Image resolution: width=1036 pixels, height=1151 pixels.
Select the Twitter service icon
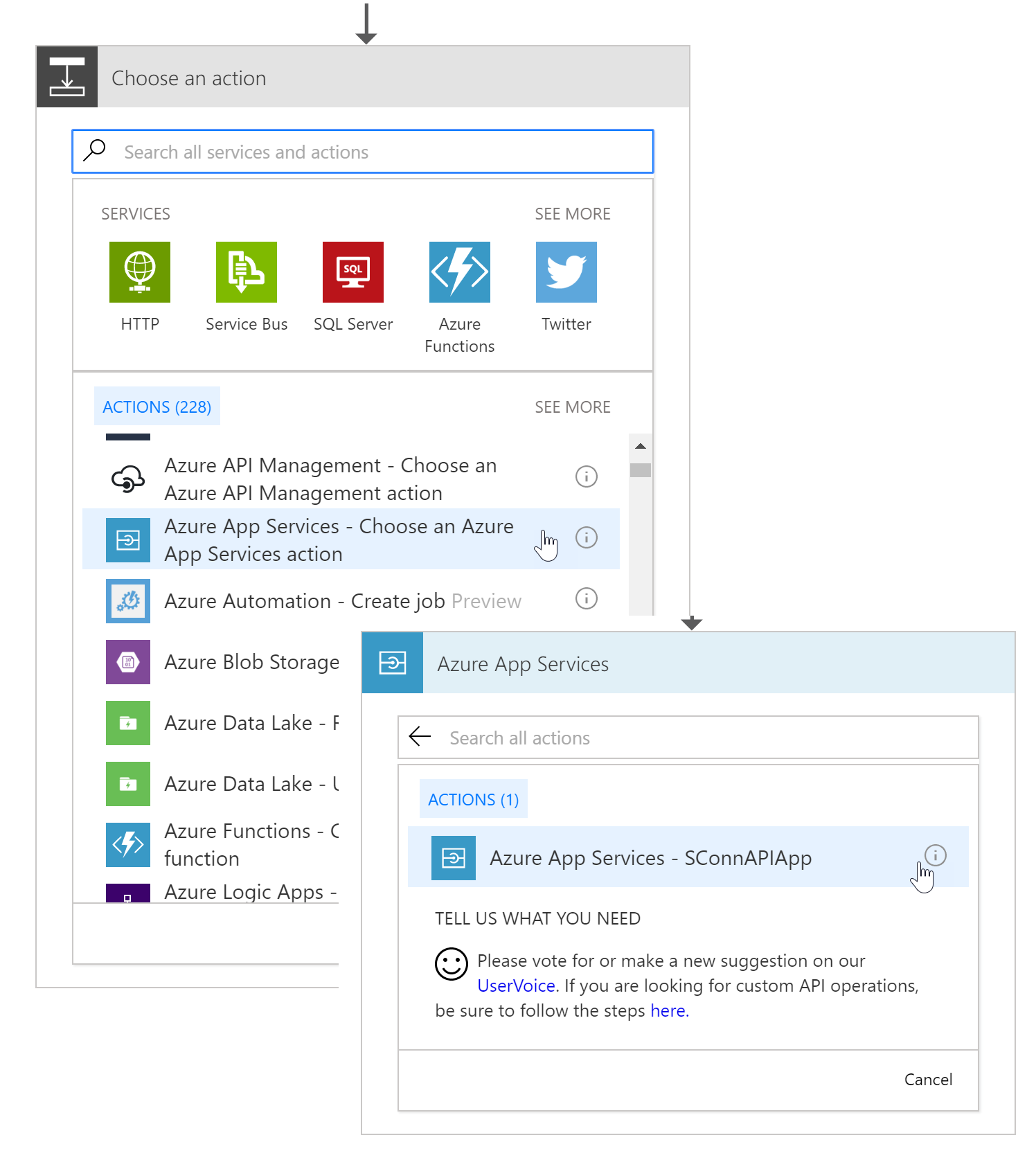coord(566,272)
